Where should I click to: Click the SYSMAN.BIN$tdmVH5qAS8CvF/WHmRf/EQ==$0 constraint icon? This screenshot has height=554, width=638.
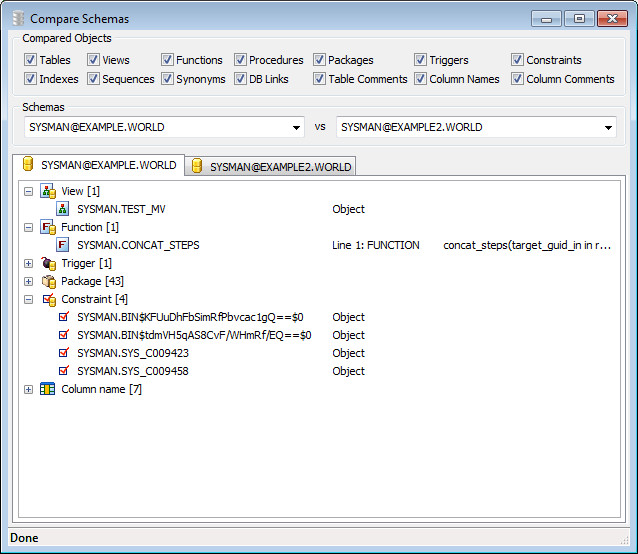click(63, 334)
